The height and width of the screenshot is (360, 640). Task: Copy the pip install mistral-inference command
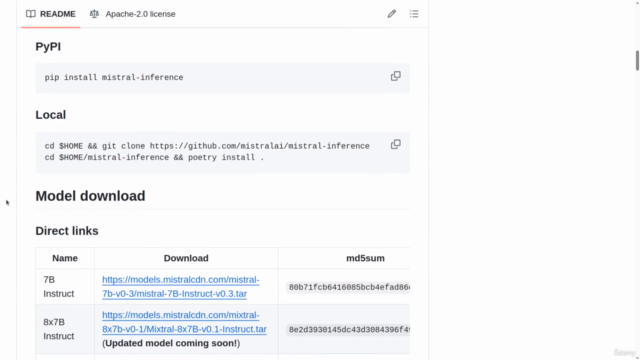click(396, 76)
